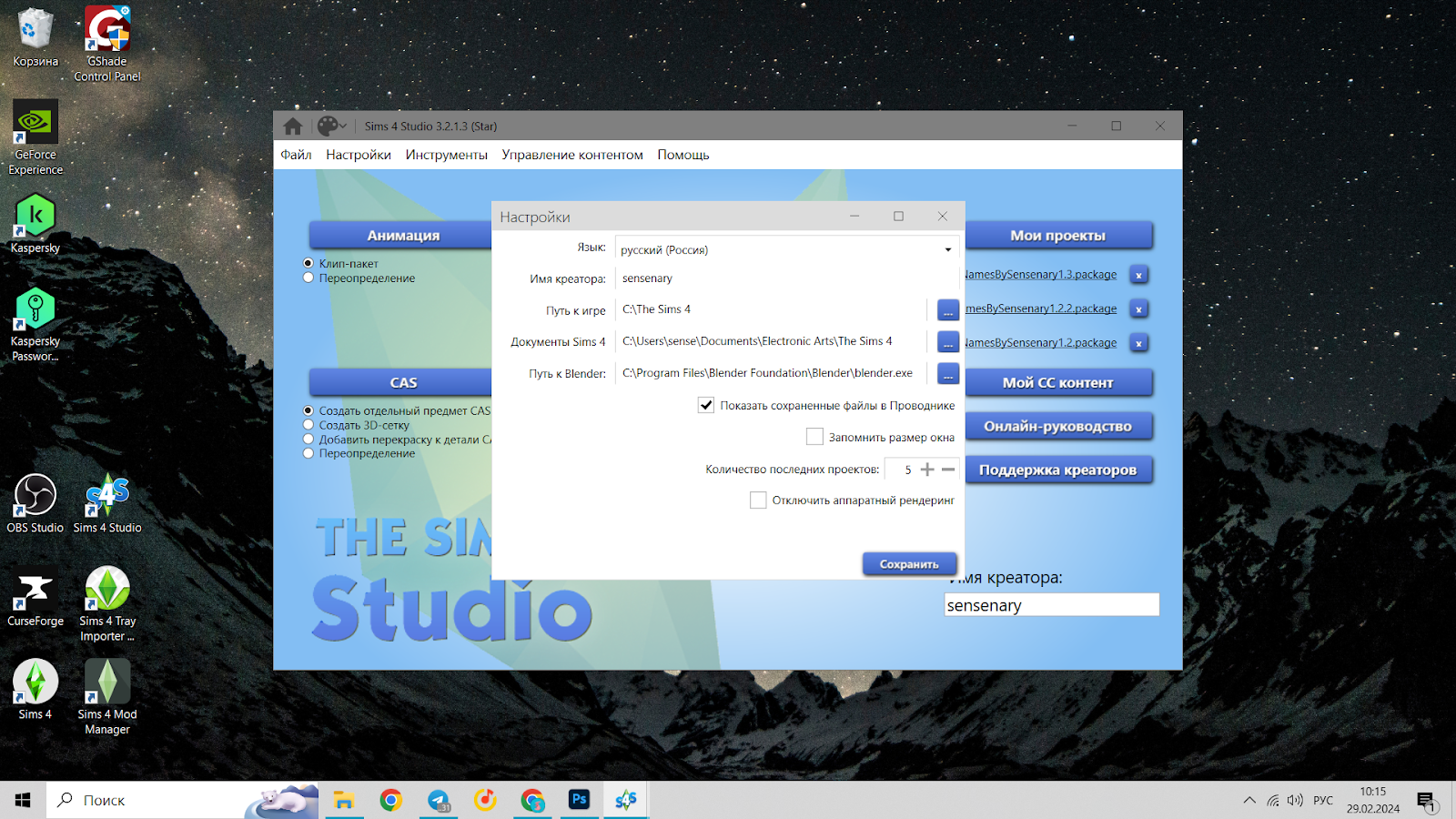This screenshot has height=819, width=1456.
Task: Open Telegram from the taskbar
Action: [439, 800]
